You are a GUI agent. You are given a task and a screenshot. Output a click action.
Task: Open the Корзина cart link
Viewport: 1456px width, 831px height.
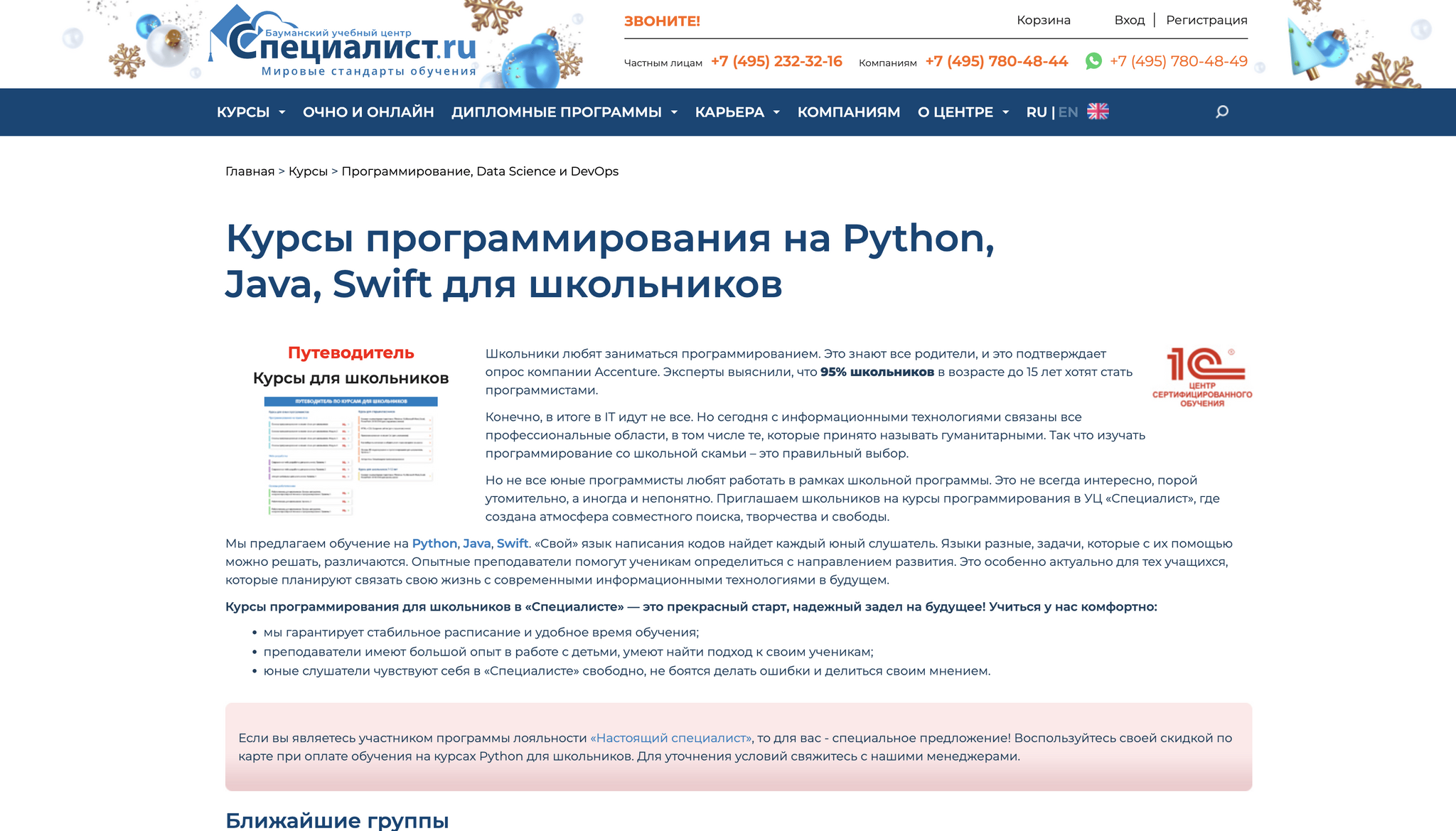pyautogui.click(x=1044, y=20)
